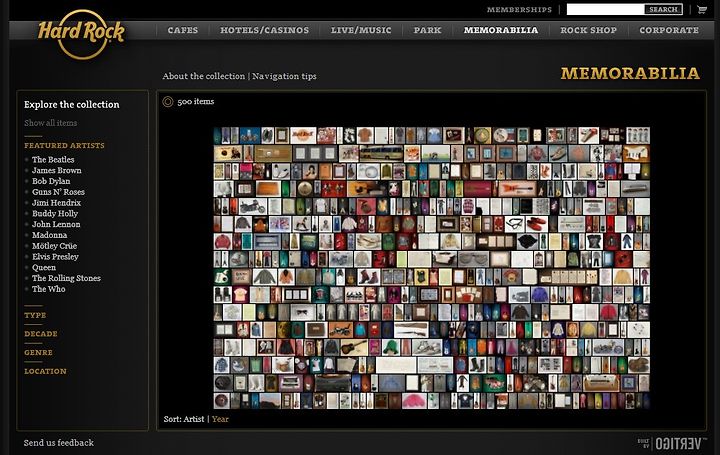Sort items by Year

click(220, 419)
